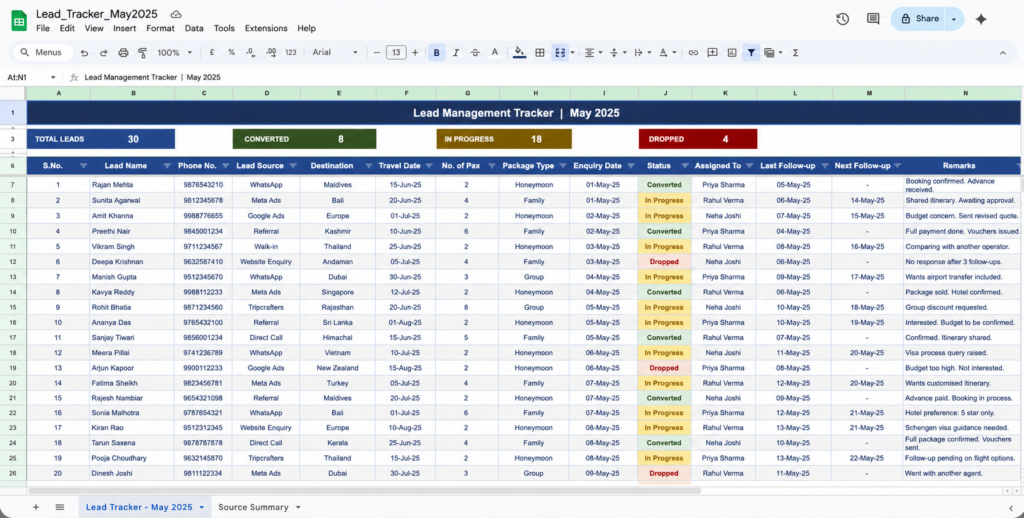
Task: Add a new sheet with plus
Action: 36,507
